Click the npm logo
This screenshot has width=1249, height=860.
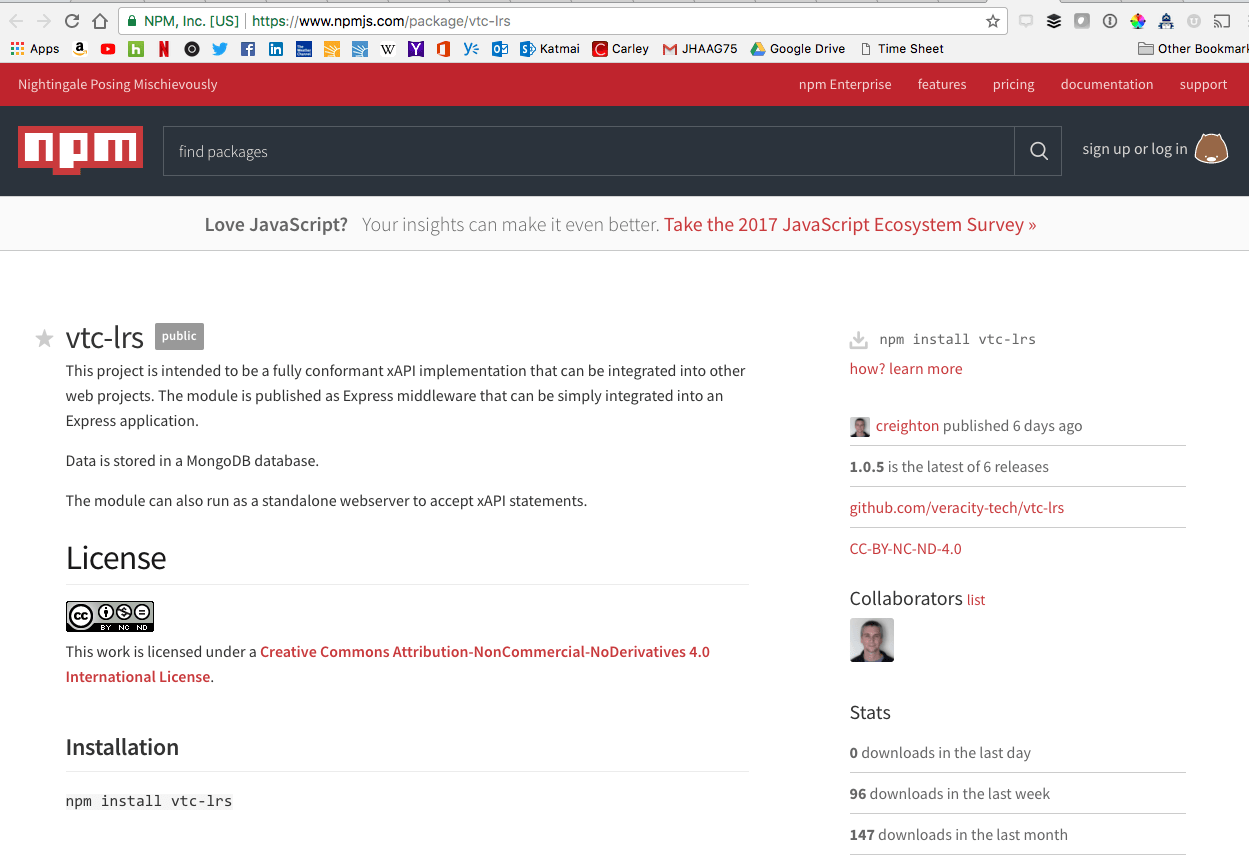click(x=80, y=151)
